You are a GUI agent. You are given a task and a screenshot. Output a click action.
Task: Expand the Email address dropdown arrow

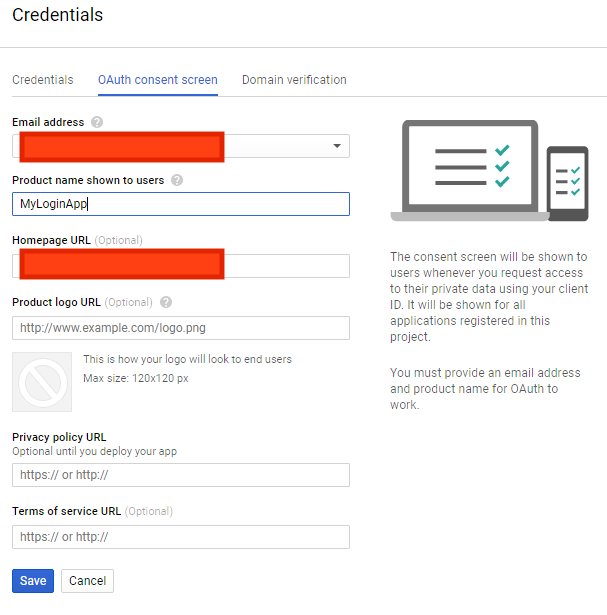pos(336,147)
